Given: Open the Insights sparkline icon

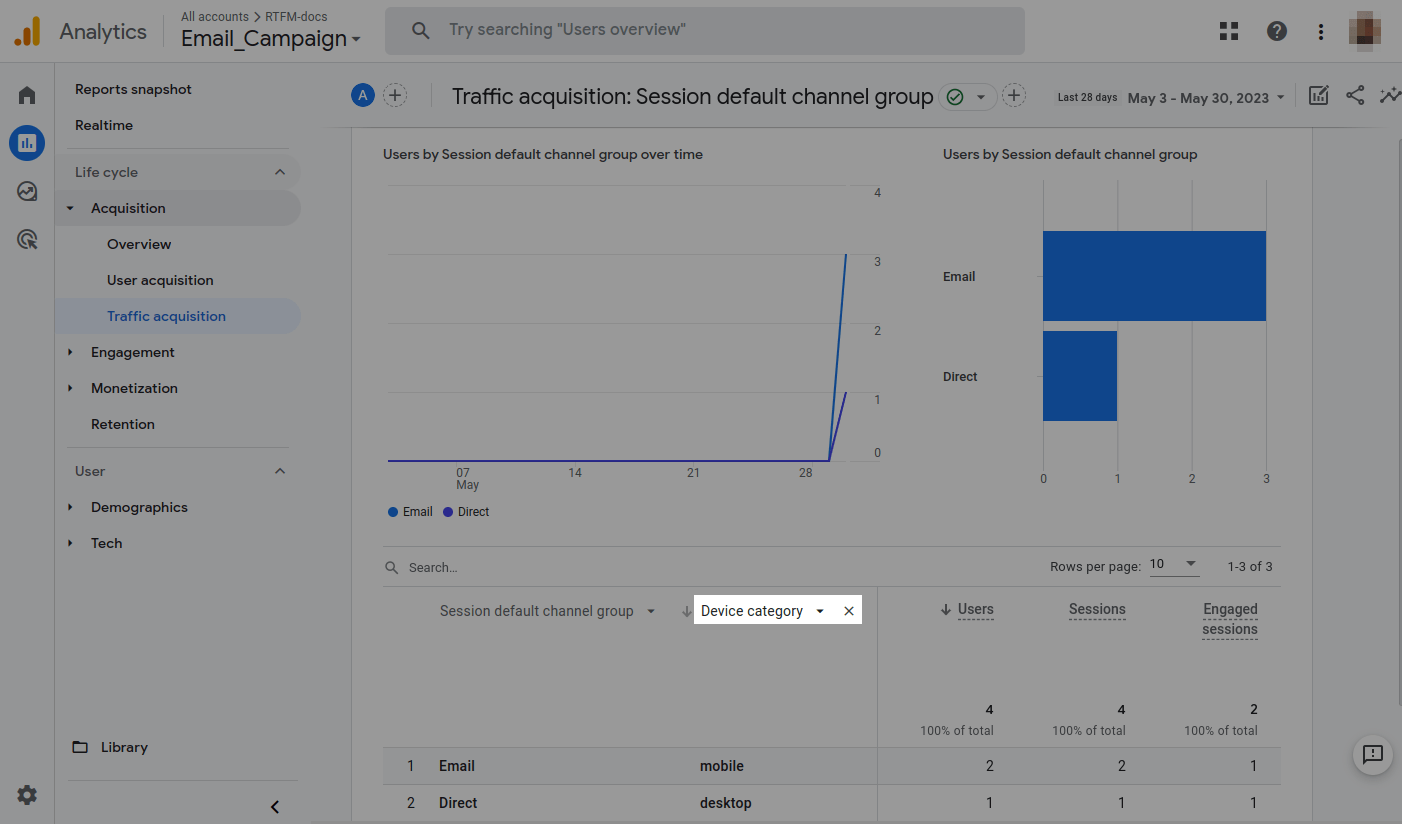Looking at the screenshot, I should pyautogui.click(x=1389, y=96).
